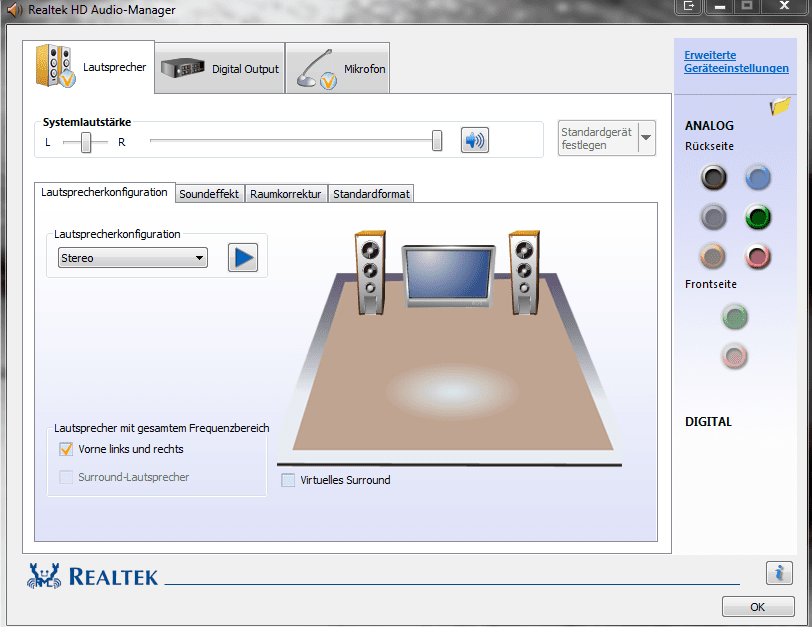This screenshot has height=627, width=812.
Task: Open the information button
Action: point(779,573)
